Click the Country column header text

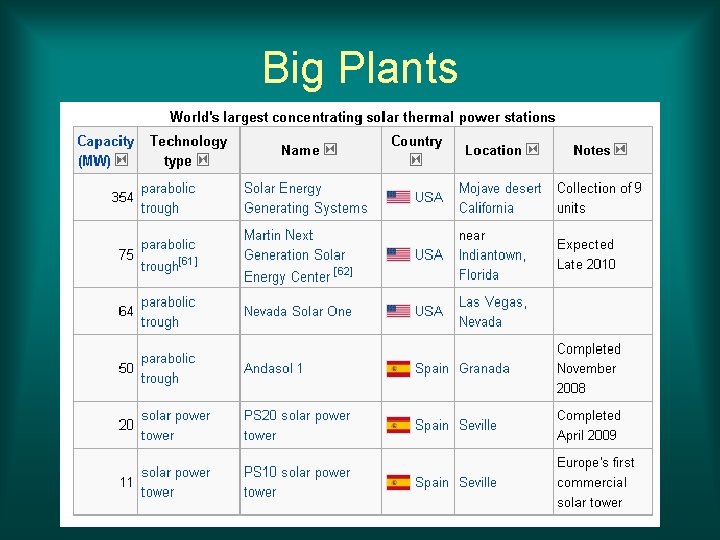416,141
